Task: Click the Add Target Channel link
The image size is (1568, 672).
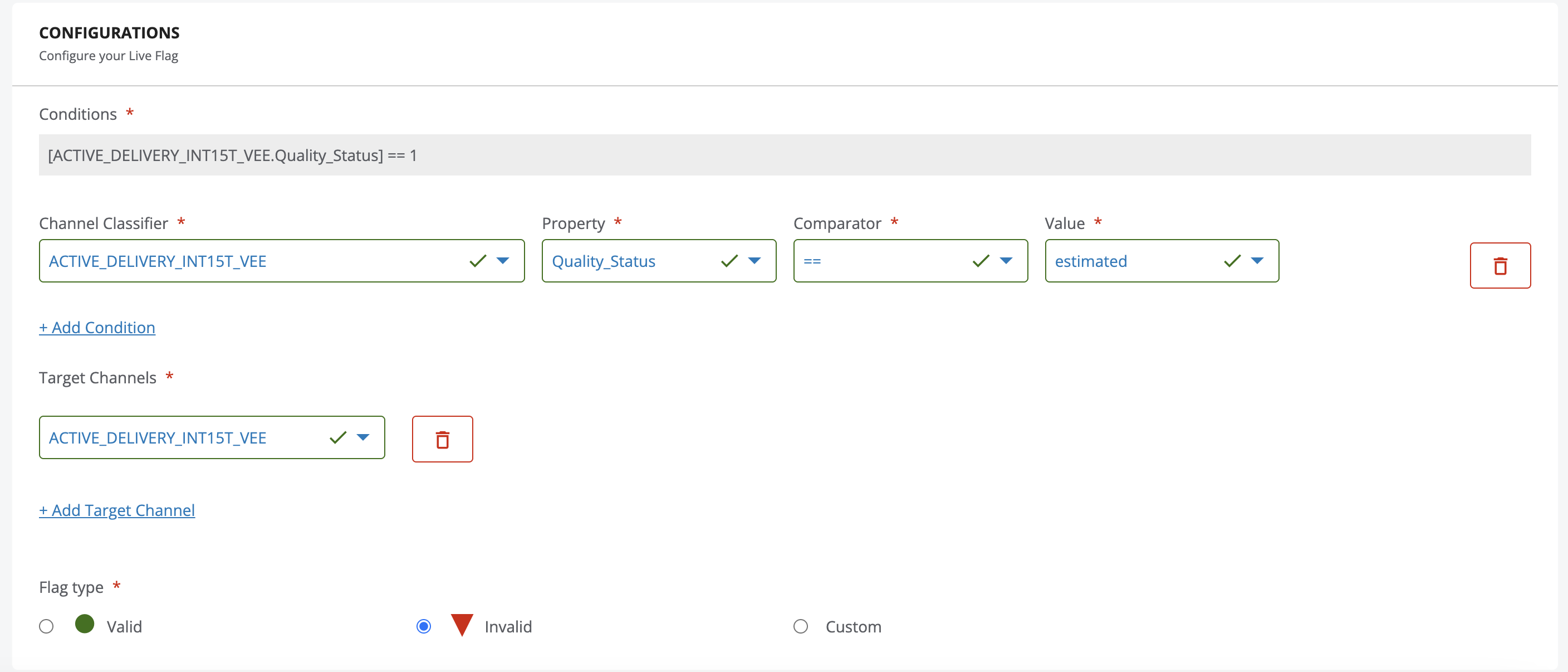Action: coord(117,510)
